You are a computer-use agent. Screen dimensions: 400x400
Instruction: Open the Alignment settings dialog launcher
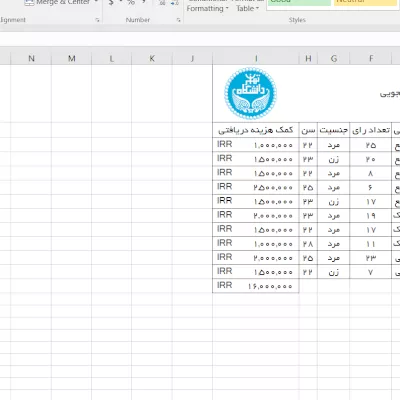pyautogui.click(x=97, y=20)
